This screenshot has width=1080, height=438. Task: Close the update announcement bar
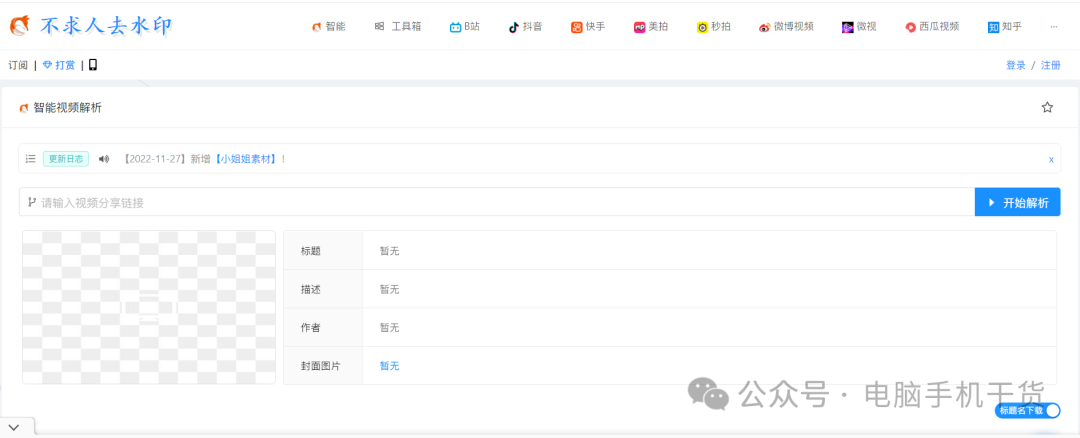pos(1051,159)
